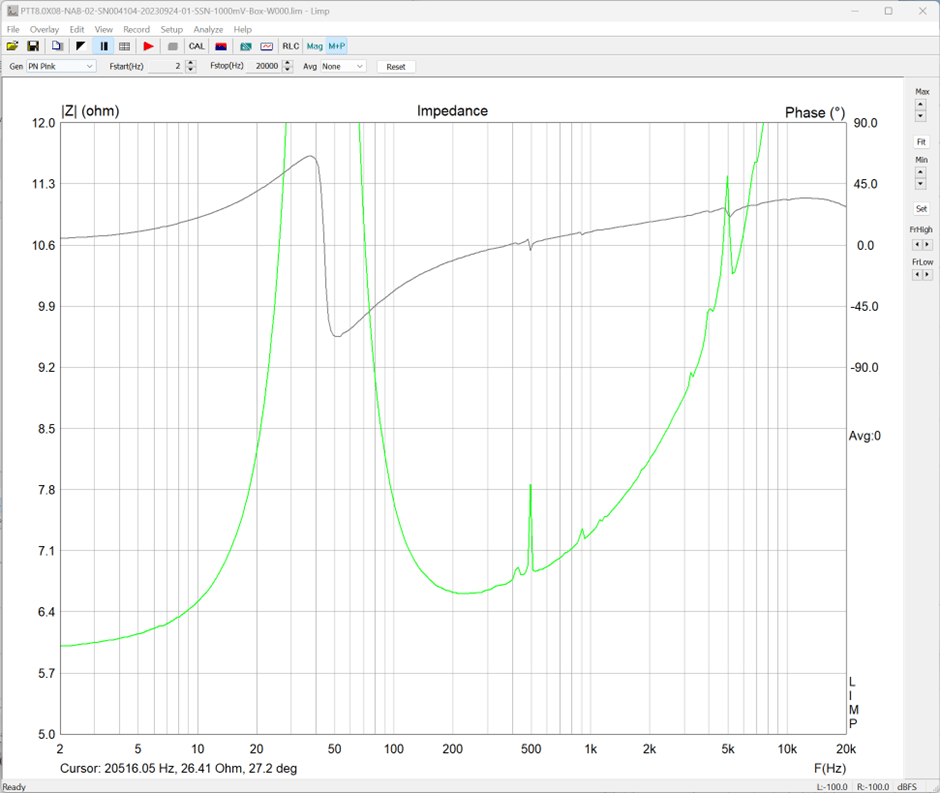Increase Fstop with the up arrow
Viewport: 940px width, 793px height.
pyautogui.click(x=288, y=64)
